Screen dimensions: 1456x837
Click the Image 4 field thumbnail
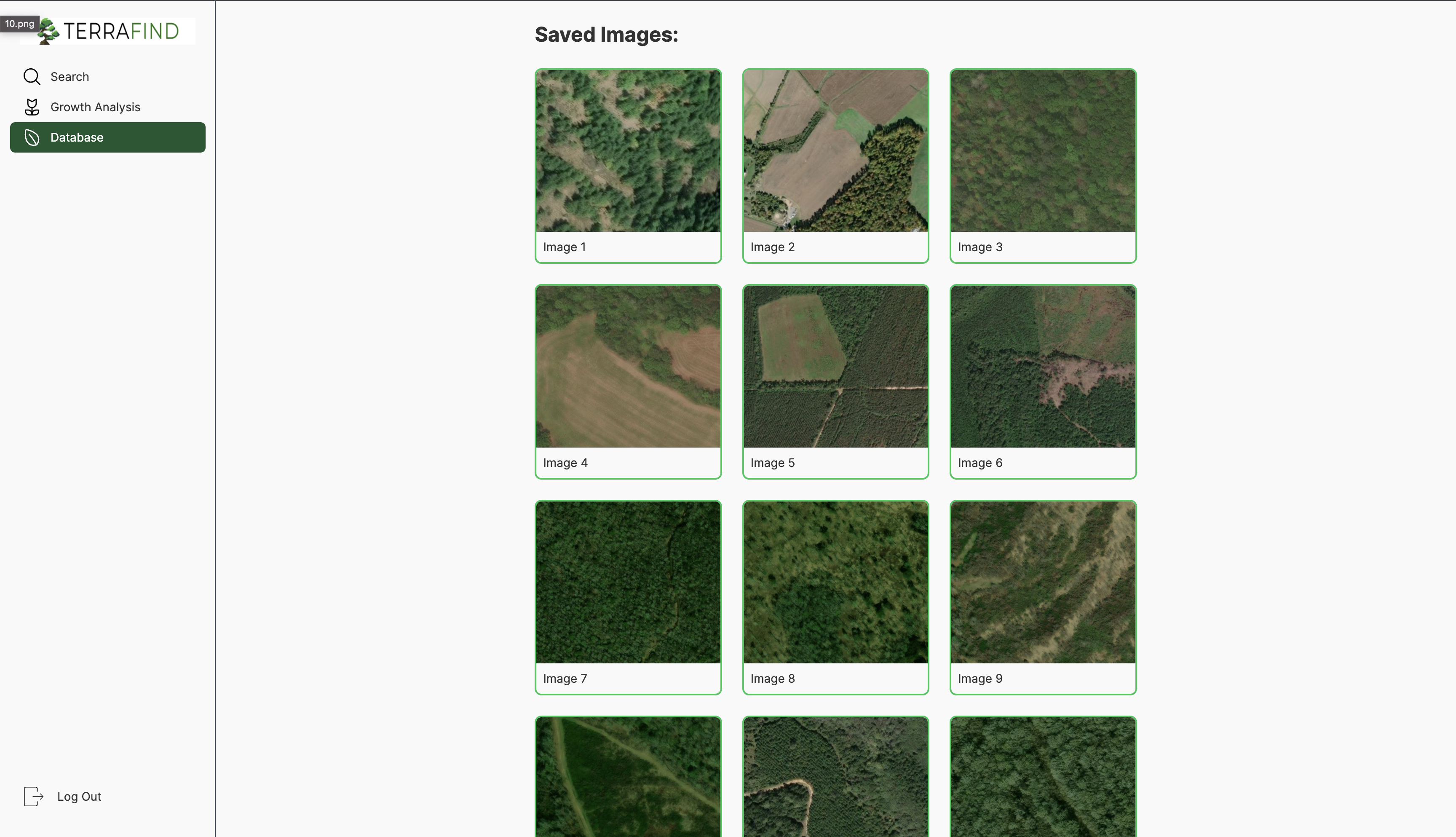coord(628,366)
